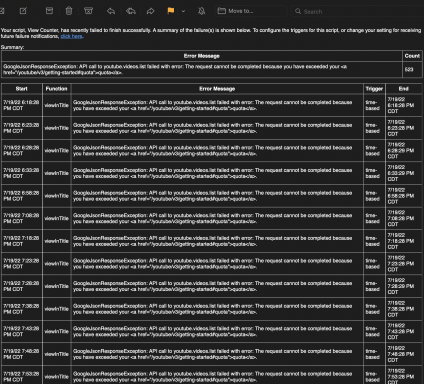Screen dimensions: 424x384
Task: Open the Move to… folder picker
Action: click(x=252, y=11)
